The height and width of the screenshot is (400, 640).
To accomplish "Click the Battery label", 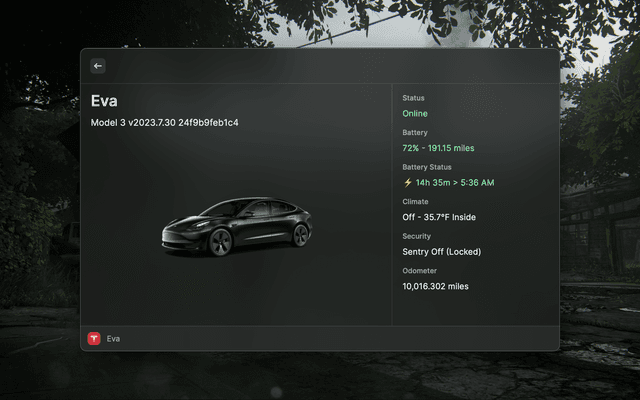I will (415, 132).
